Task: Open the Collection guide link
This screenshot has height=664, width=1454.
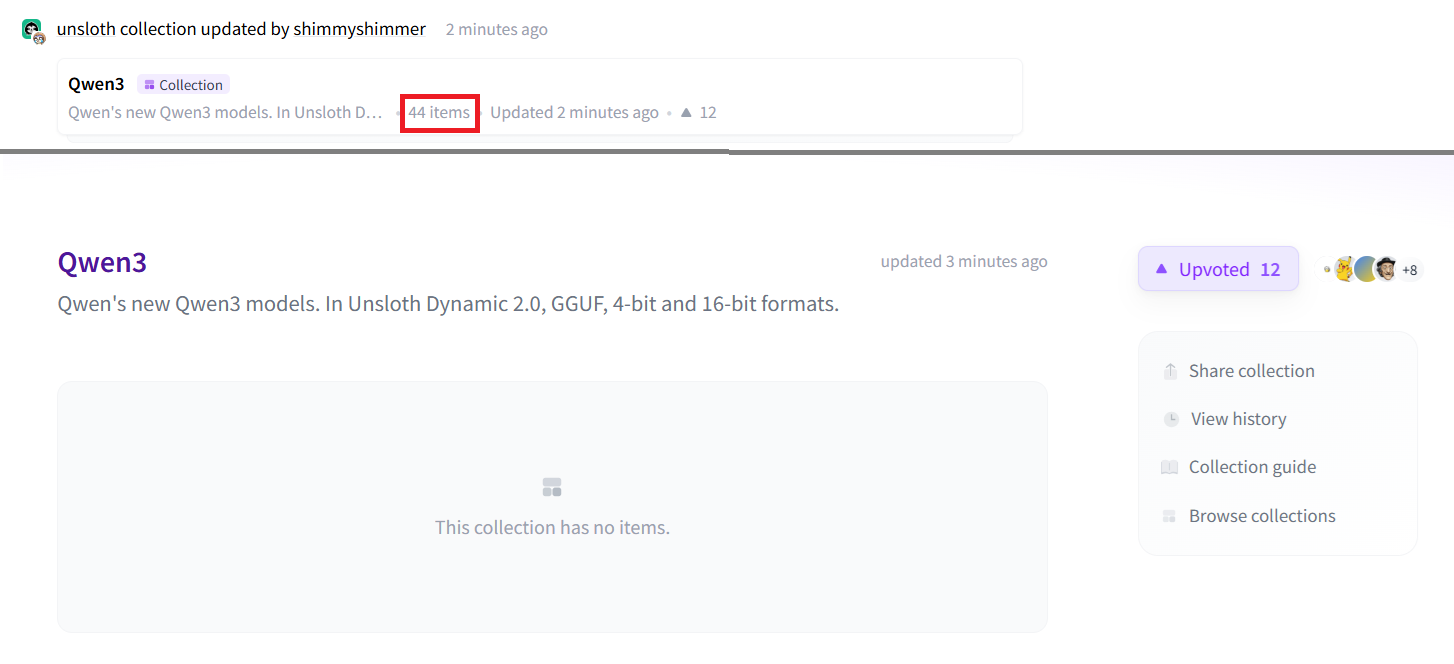Action: pos(1252,467)
